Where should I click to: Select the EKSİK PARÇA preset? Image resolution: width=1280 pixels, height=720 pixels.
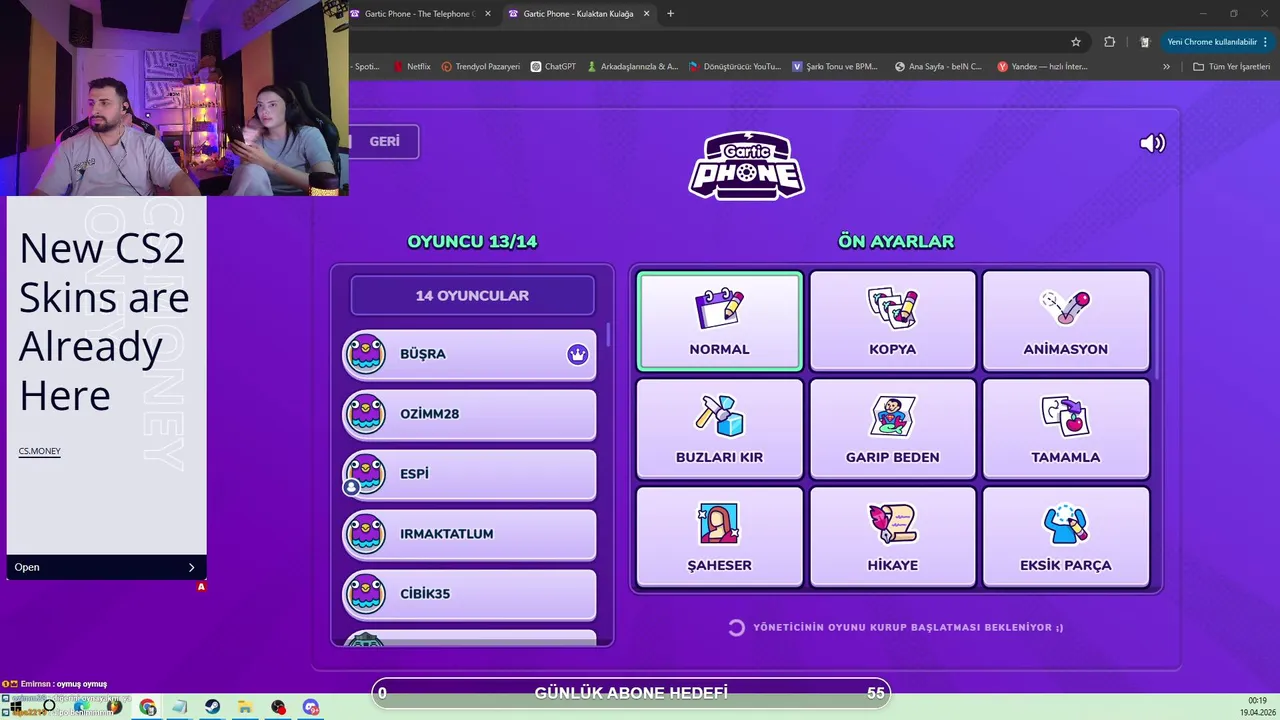(1065, 536)
